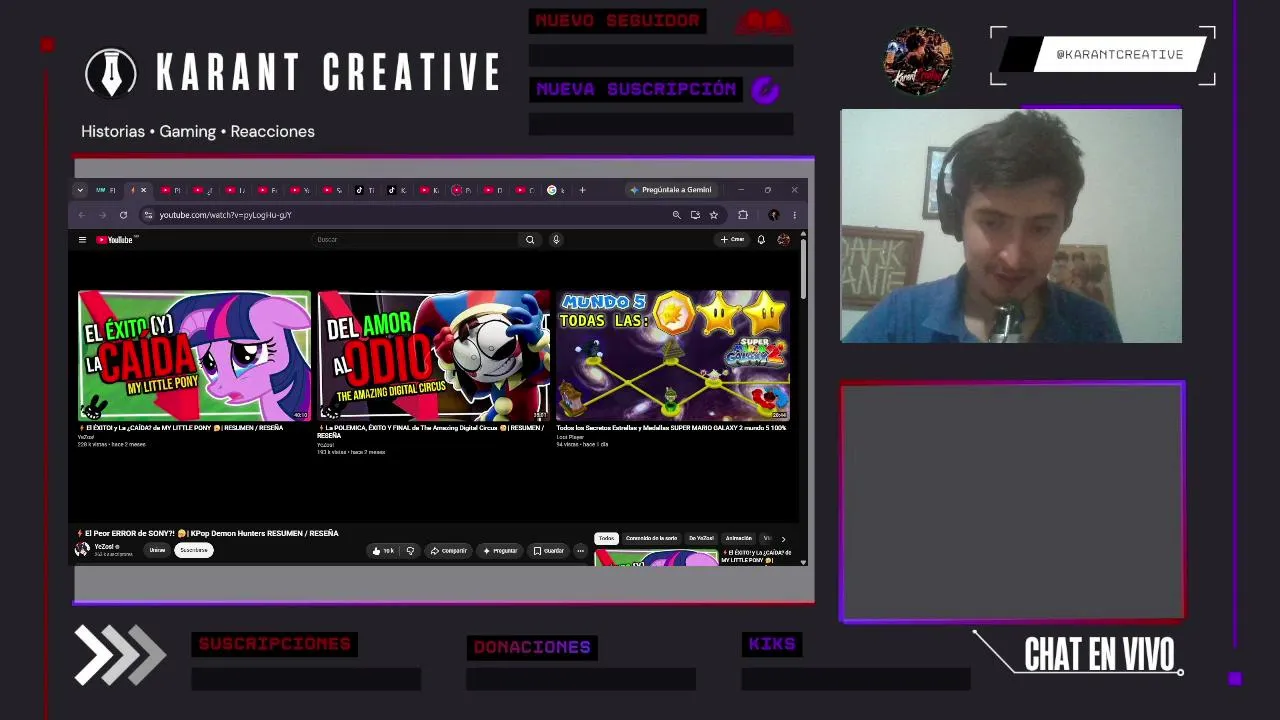Image resolution: width=1280 pixels, height=720 pixels.
Task: Open the YouTube guide hamburger menu
Action: coord(82,240)
